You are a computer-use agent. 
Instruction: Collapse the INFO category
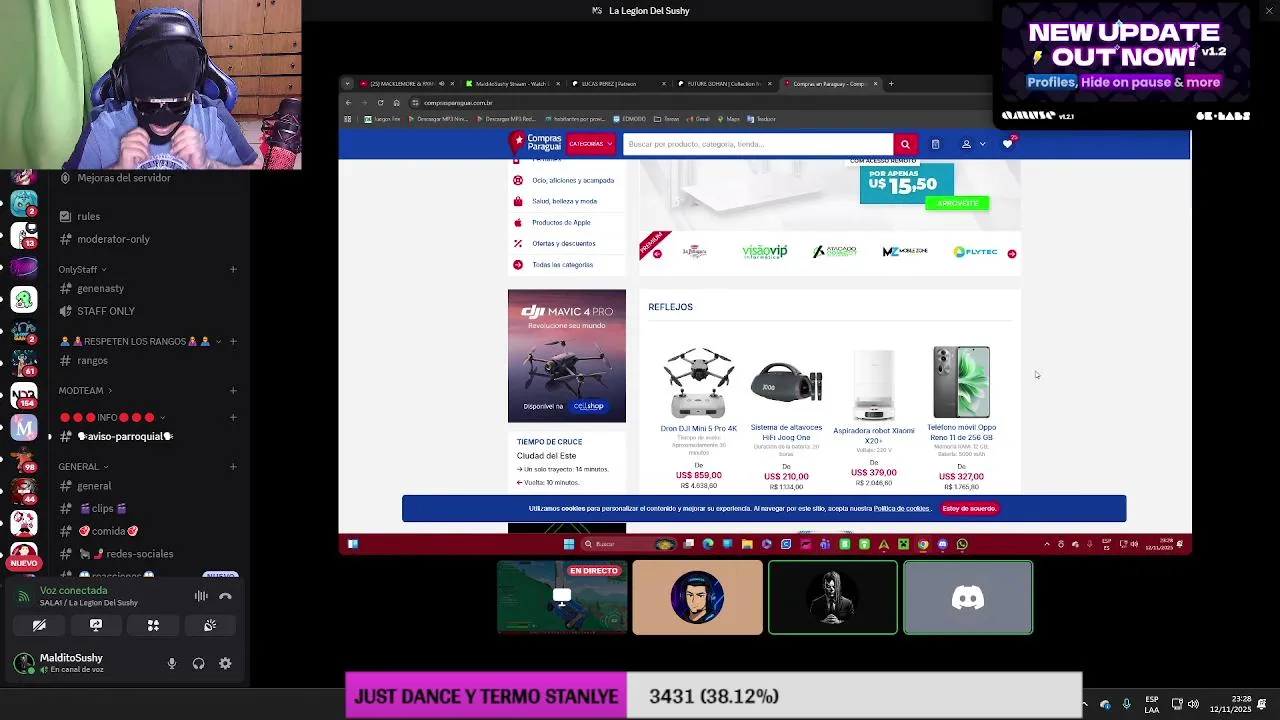(x=112, y=417)
